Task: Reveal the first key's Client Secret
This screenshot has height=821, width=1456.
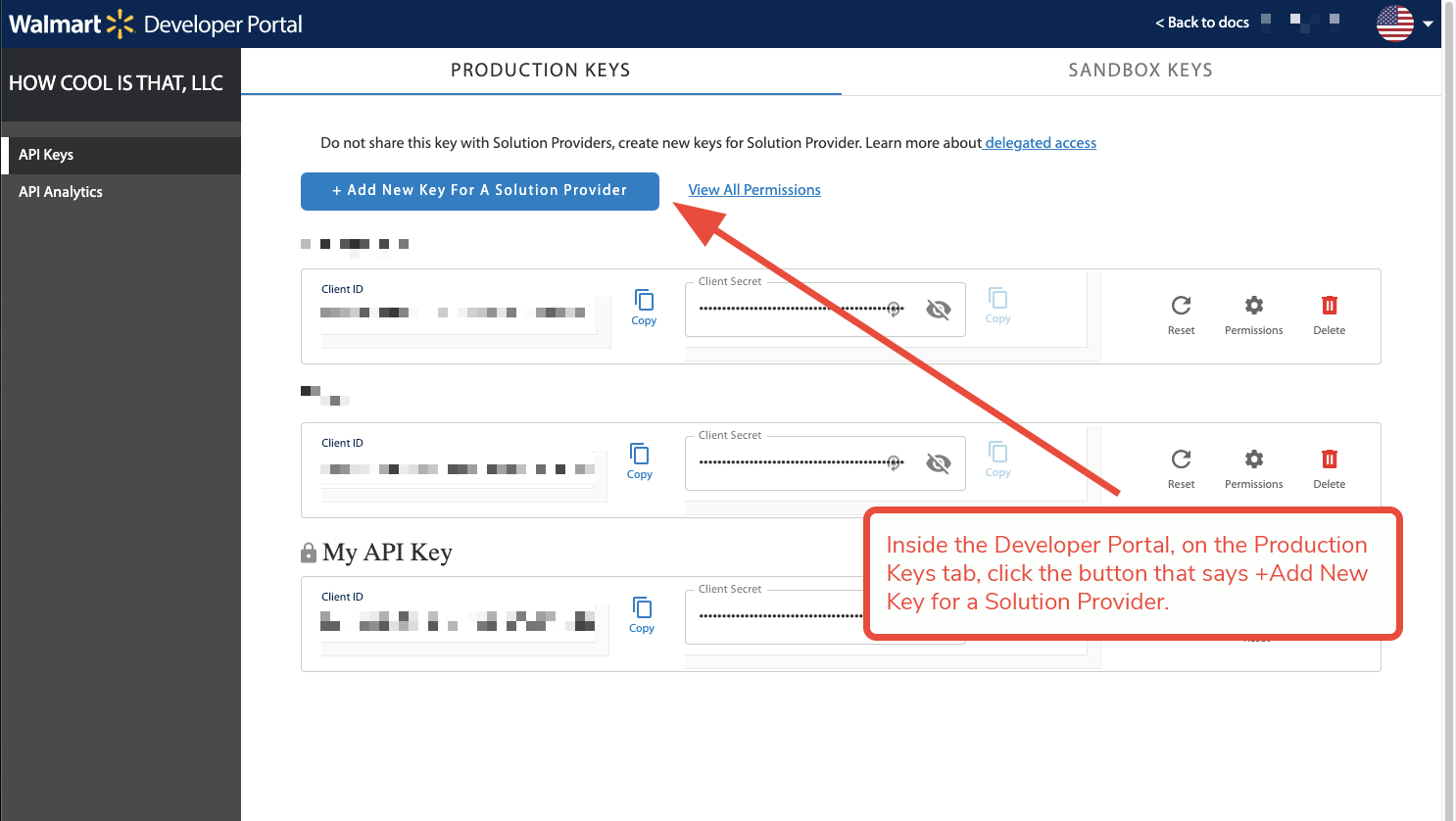Action: click(938, 310)
